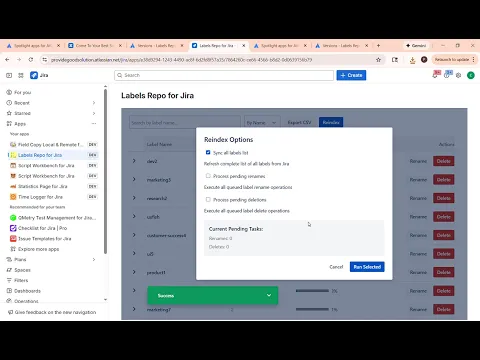Open the browser downloads icon
Image resolution: width=480 pixels, height=360 pixels.
point(412,60)
